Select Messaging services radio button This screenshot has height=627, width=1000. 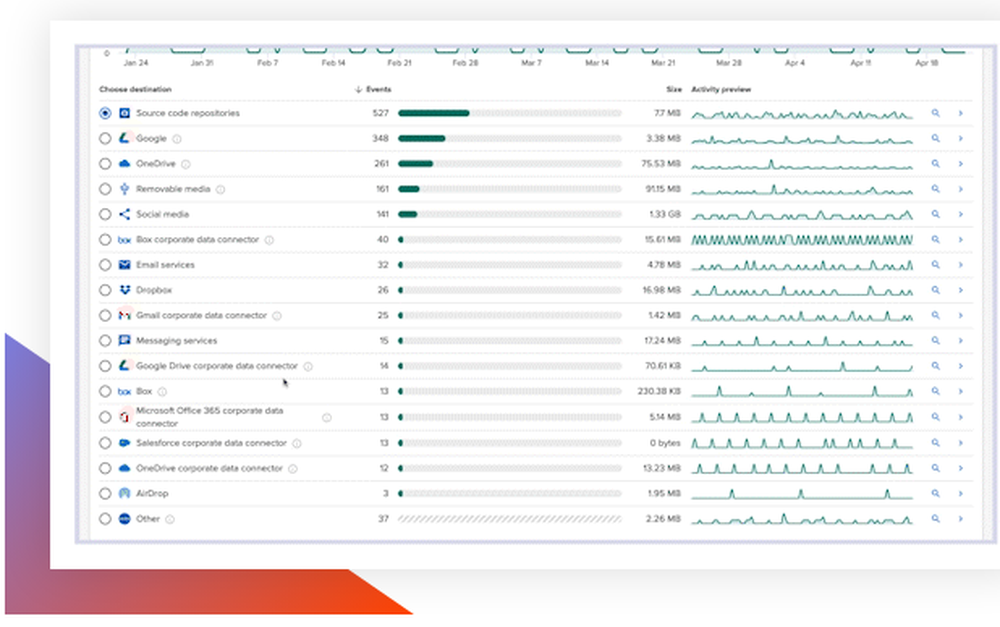(x=105, y=341)
